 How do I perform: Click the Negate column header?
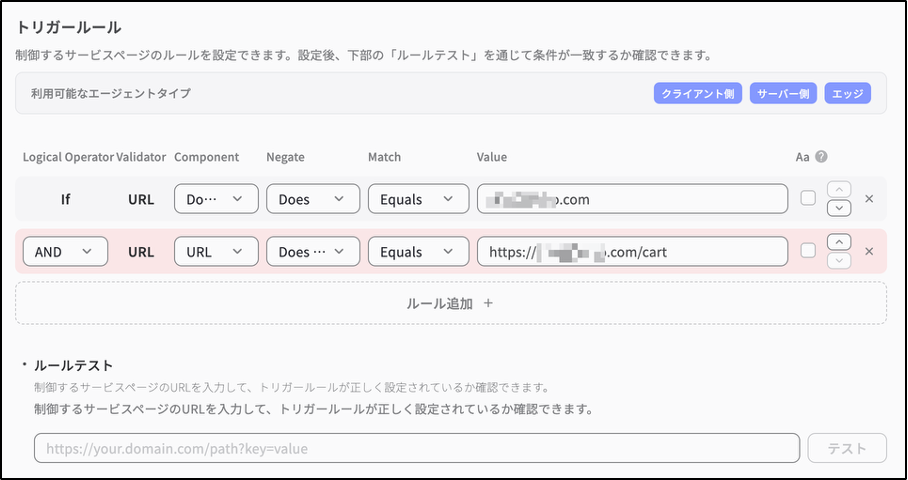(285, 157)
